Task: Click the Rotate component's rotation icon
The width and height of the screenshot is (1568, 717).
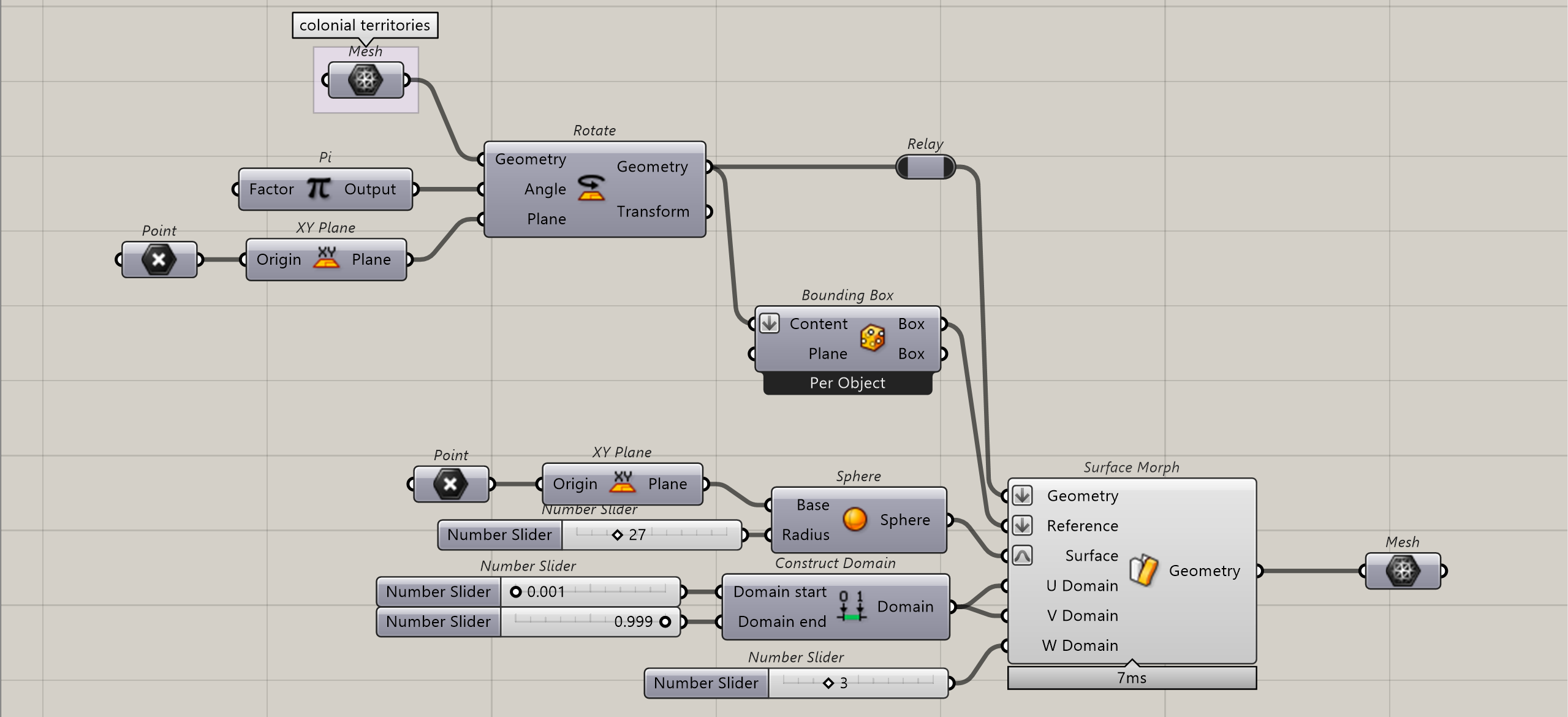Action: (x=591, y=189)
